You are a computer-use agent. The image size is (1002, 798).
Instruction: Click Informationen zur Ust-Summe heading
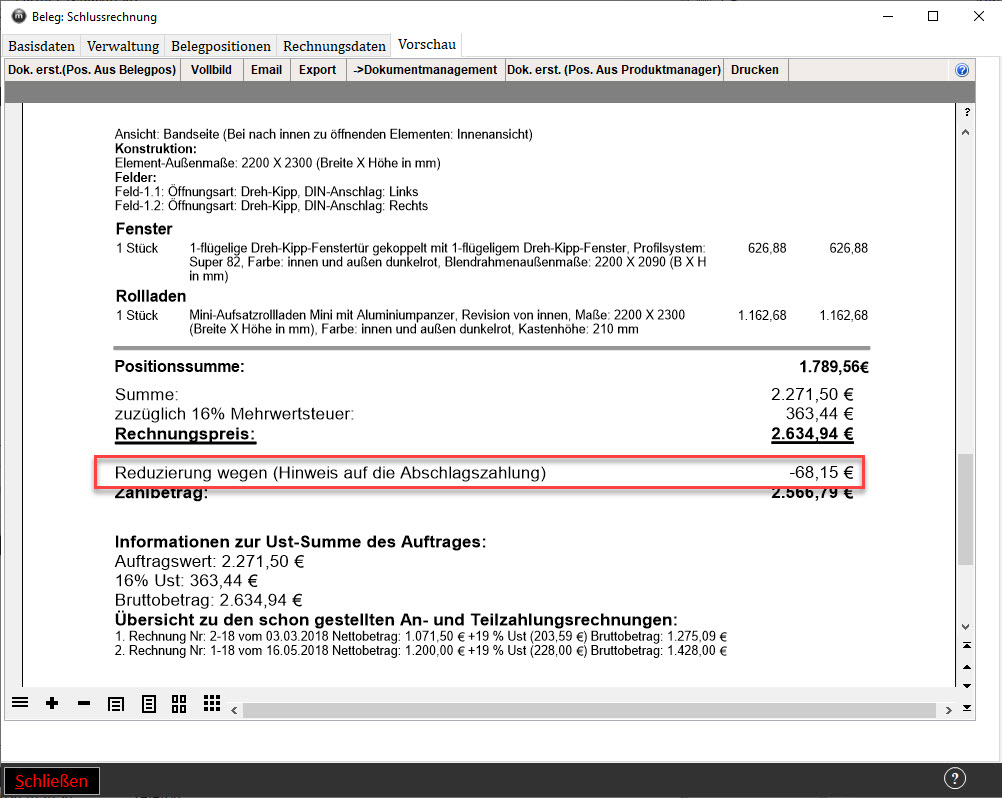300,542
